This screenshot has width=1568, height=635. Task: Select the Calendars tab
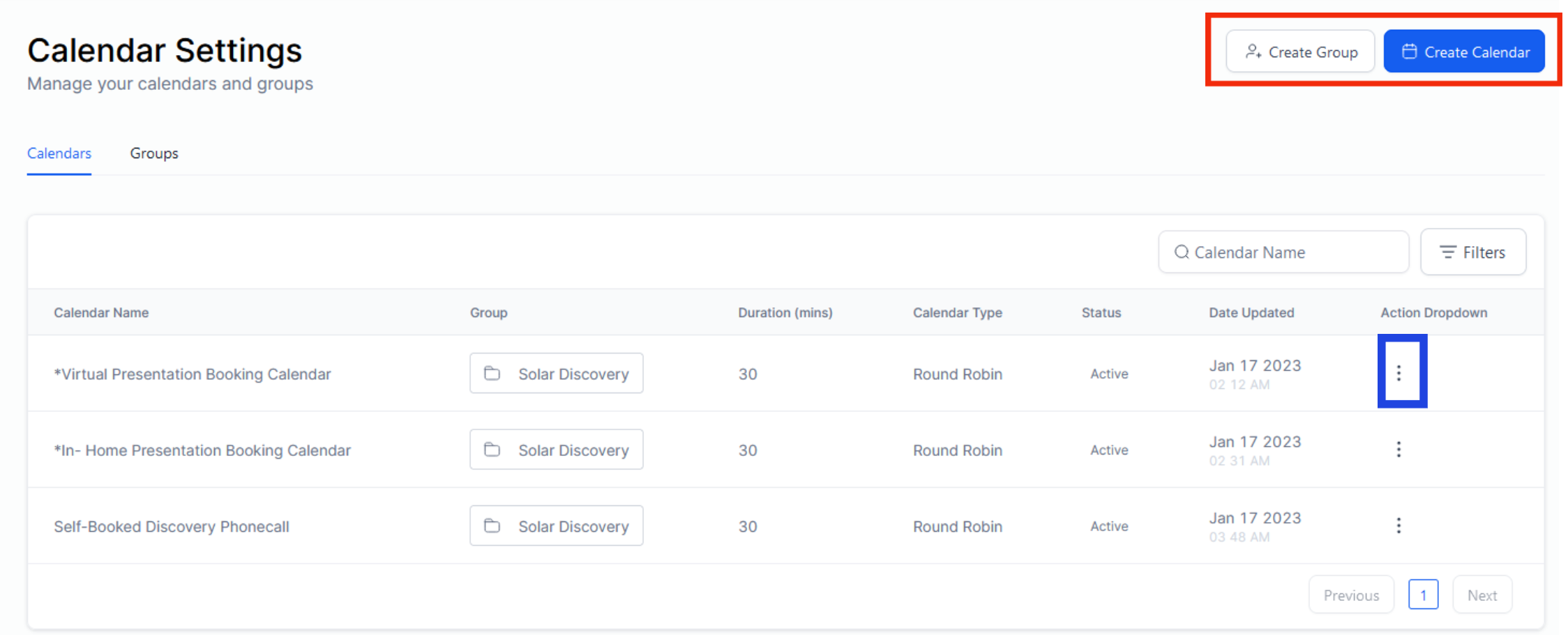coord(59,153)
